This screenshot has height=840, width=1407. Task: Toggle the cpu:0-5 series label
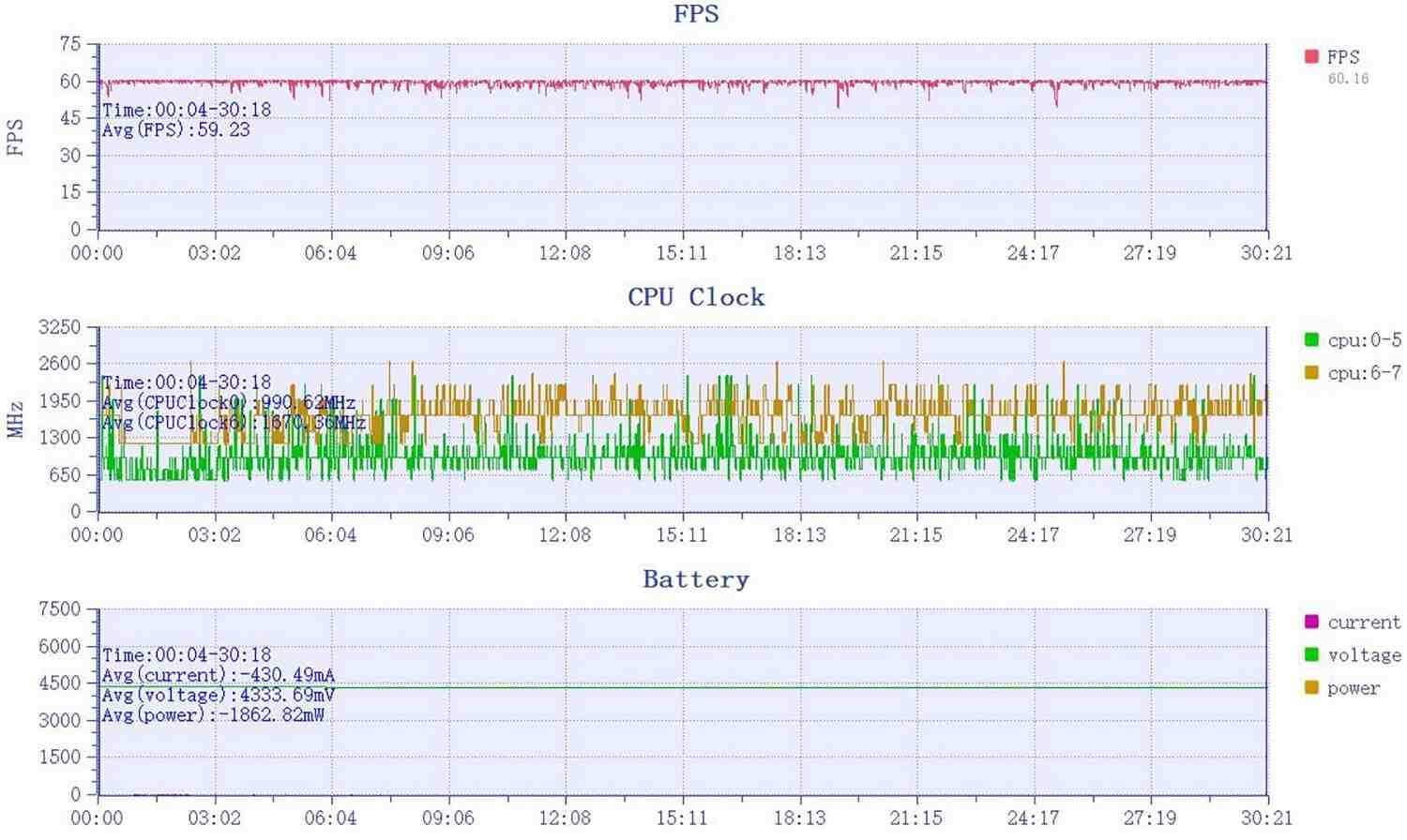pos(1364,340)
